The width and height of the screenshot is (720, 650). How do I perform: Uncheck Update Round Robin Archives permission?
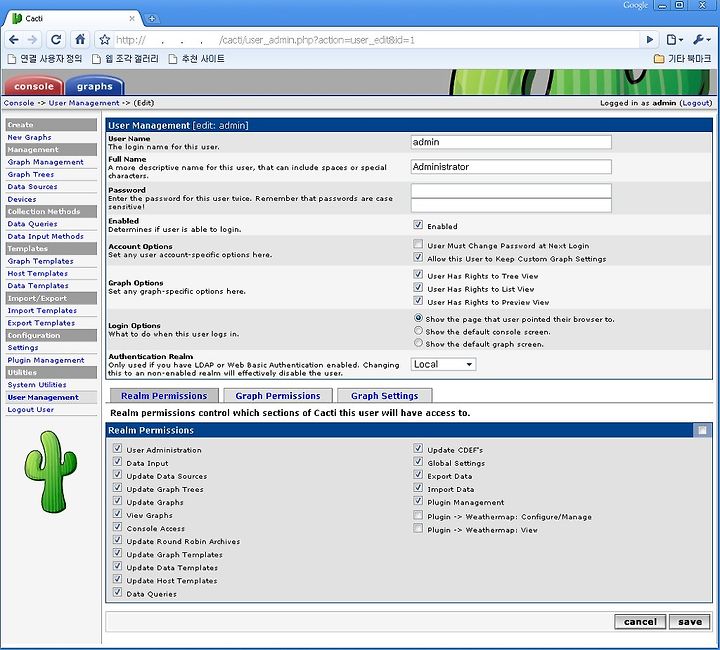tap(118, 540)
